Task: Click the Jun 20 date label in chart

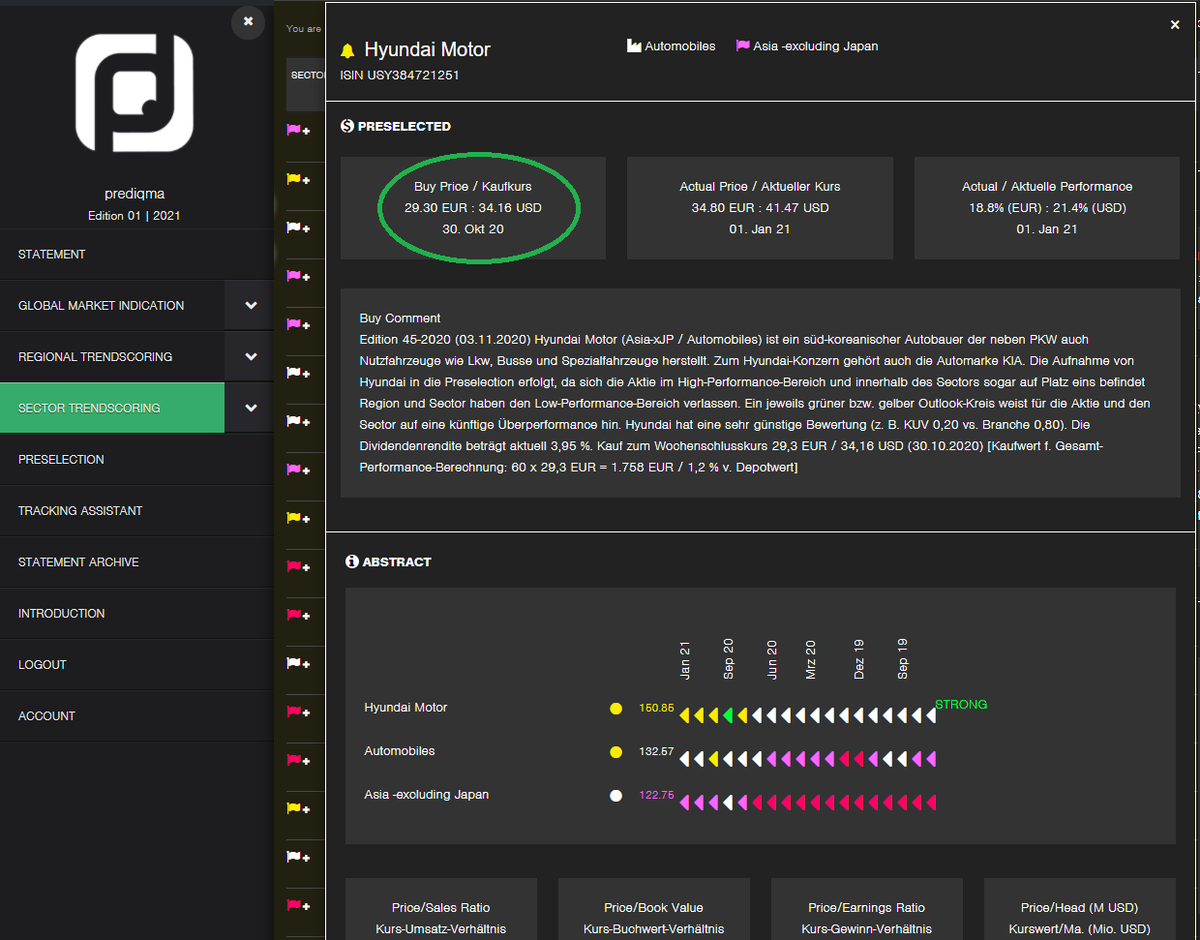Action: (772, 661)
